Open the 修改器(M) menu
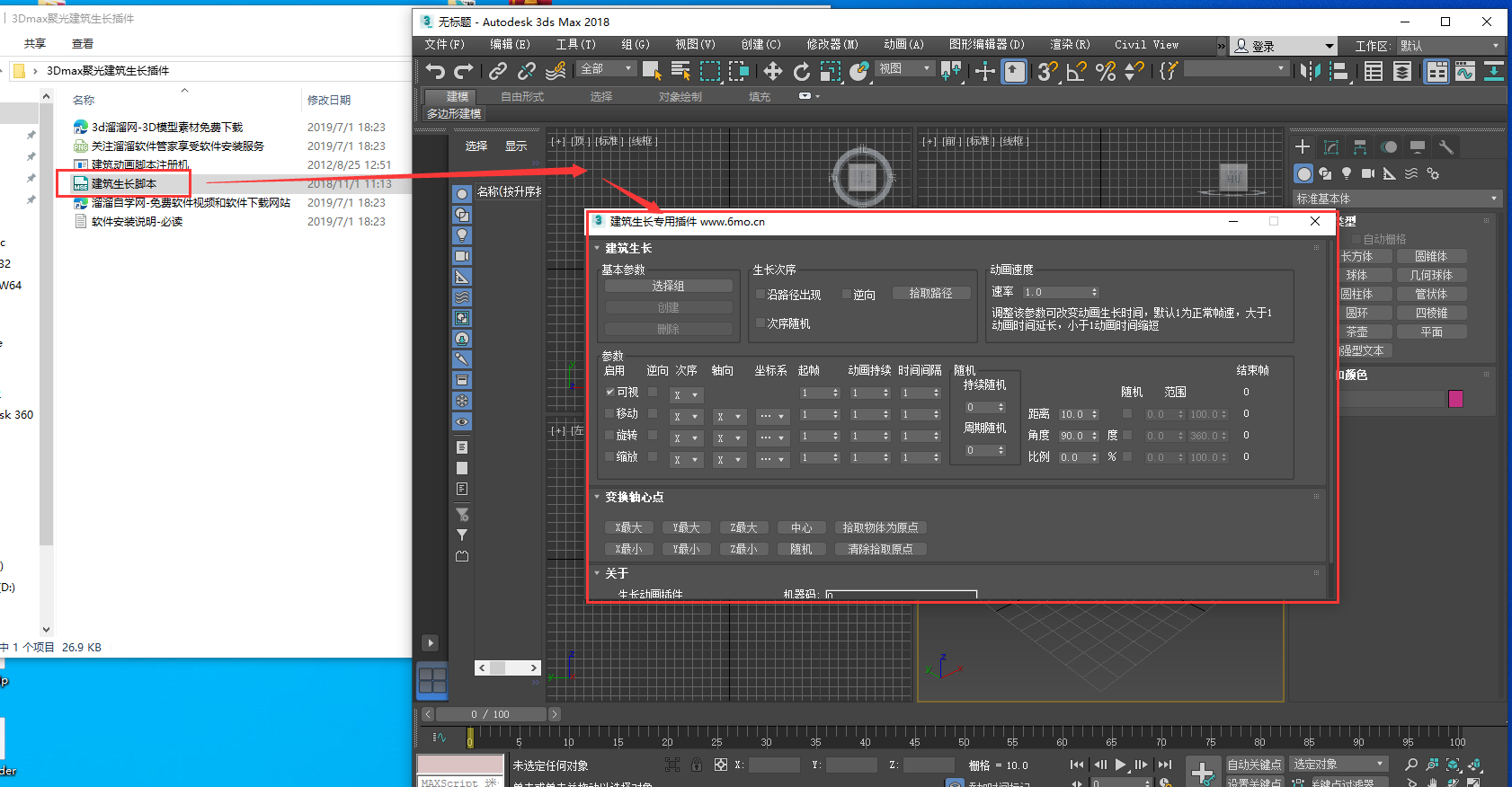1512x787 pixels. click(832, 45)
